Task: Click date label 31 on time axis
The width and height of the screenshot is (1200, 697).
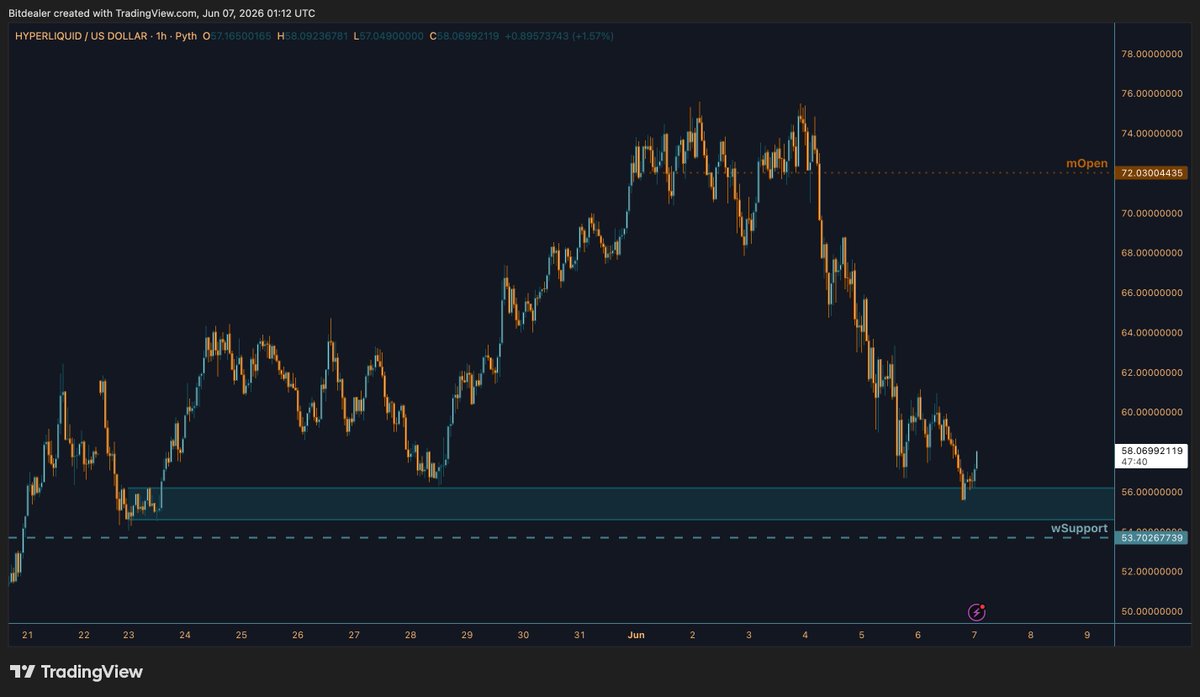Action: pos(579,635)
